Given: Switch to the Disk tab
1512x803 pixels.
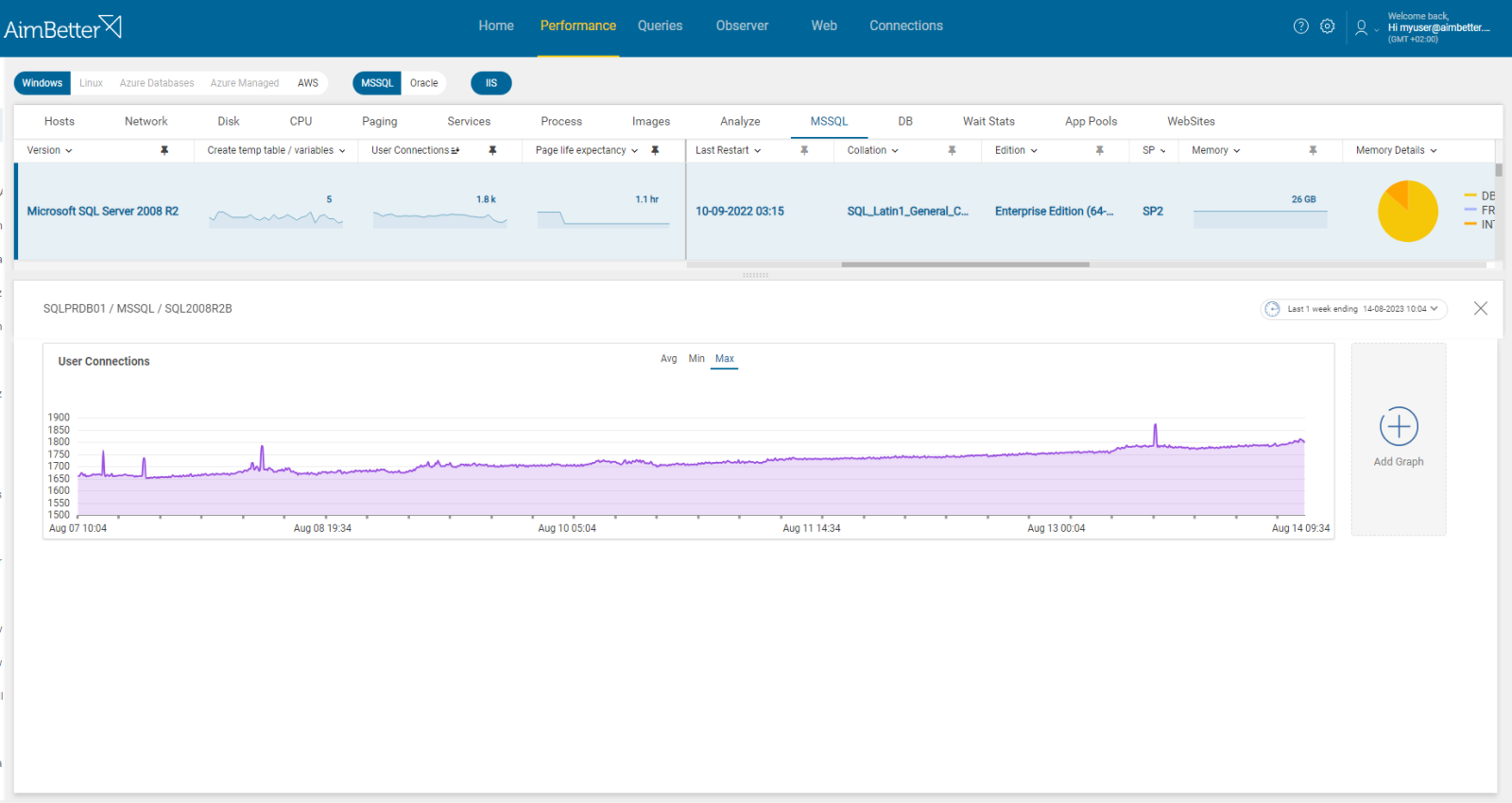Looking at the screenshot, I should click(229, 122).
